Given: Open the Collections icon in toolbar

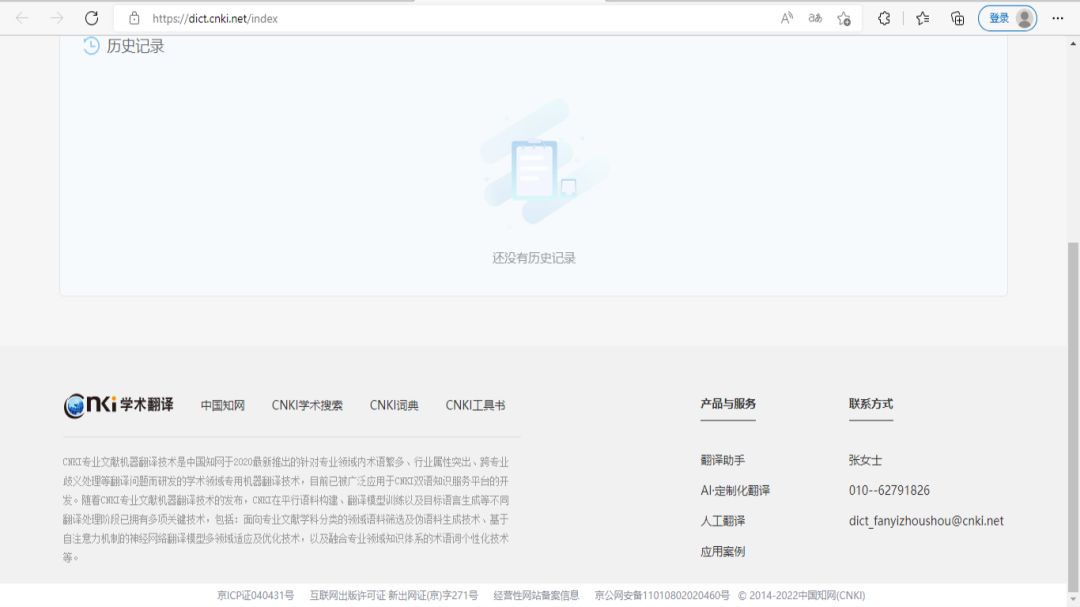Looking at the screenshot, I should pos(957,18).
